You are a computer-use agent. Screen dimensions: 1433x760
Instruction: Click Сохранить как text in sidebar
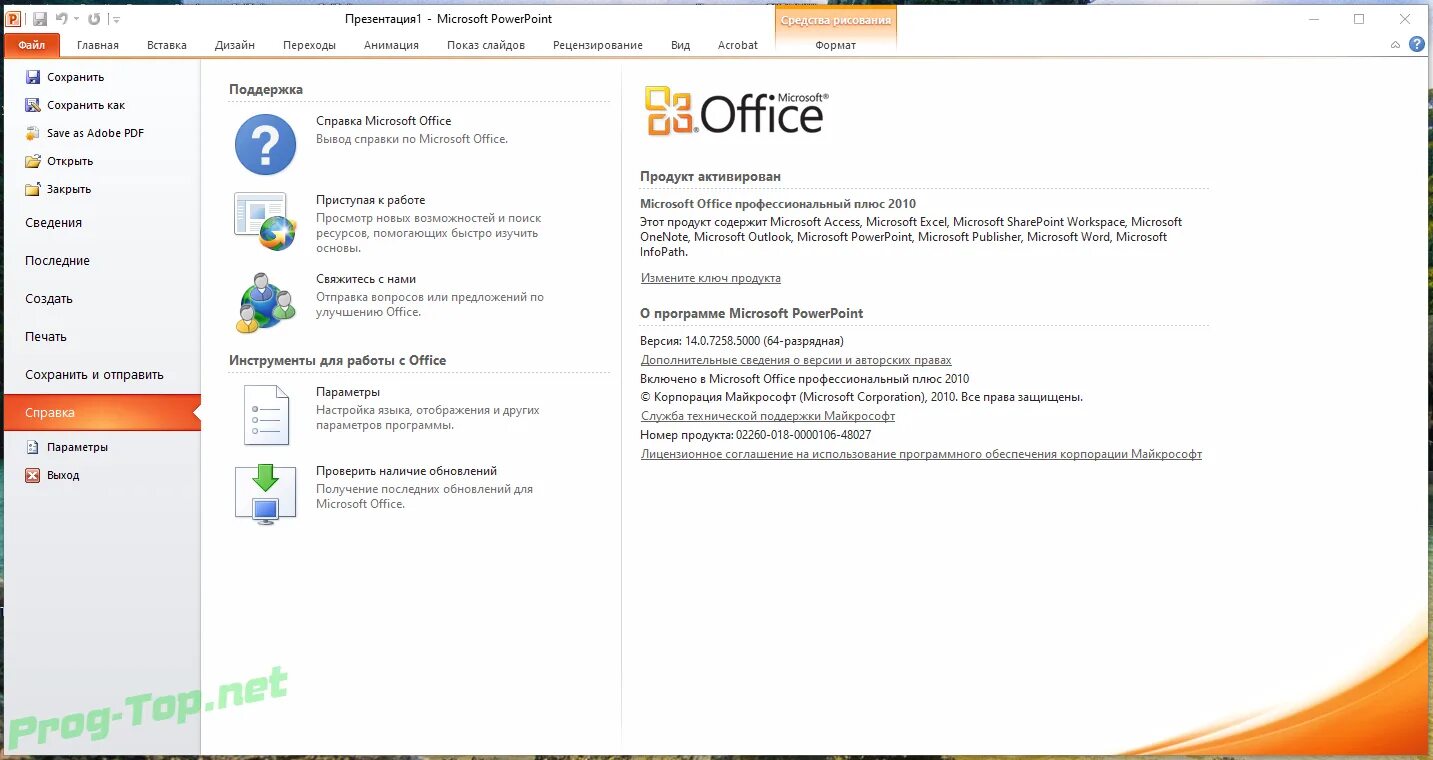click(86, 105)
